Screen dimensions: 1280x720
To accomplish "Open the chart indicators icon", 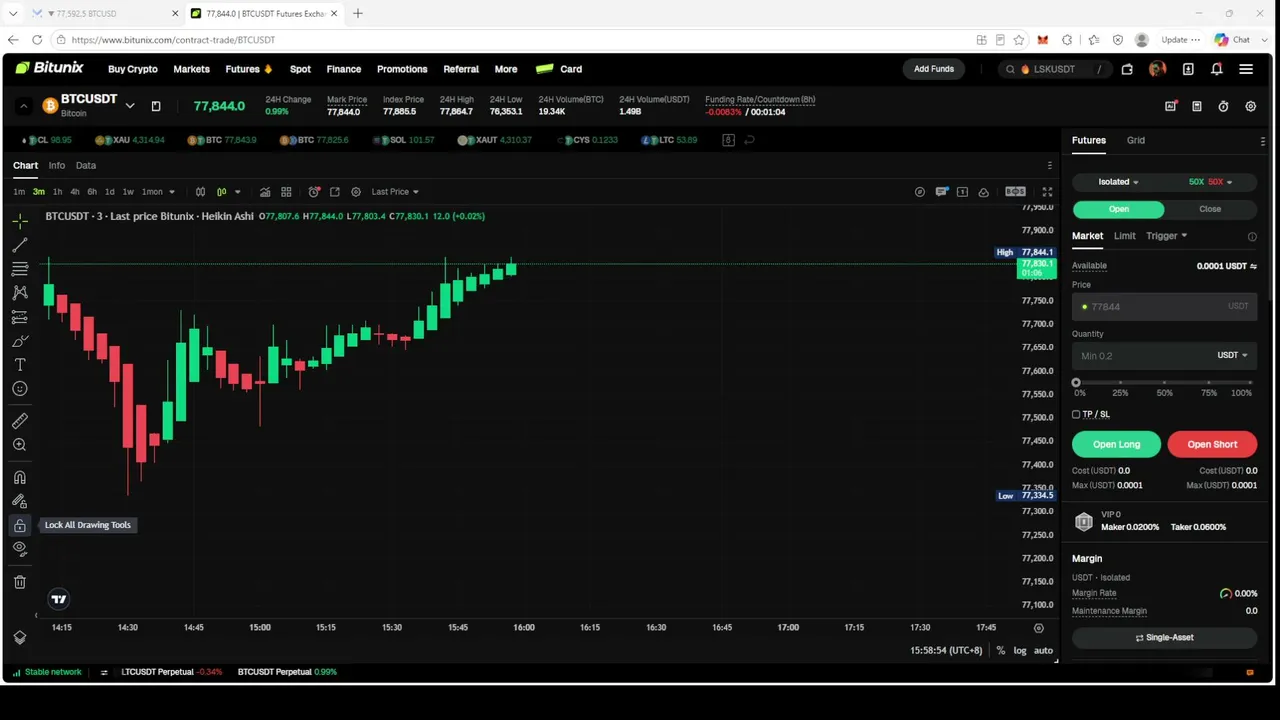I will tap(265, 192).
